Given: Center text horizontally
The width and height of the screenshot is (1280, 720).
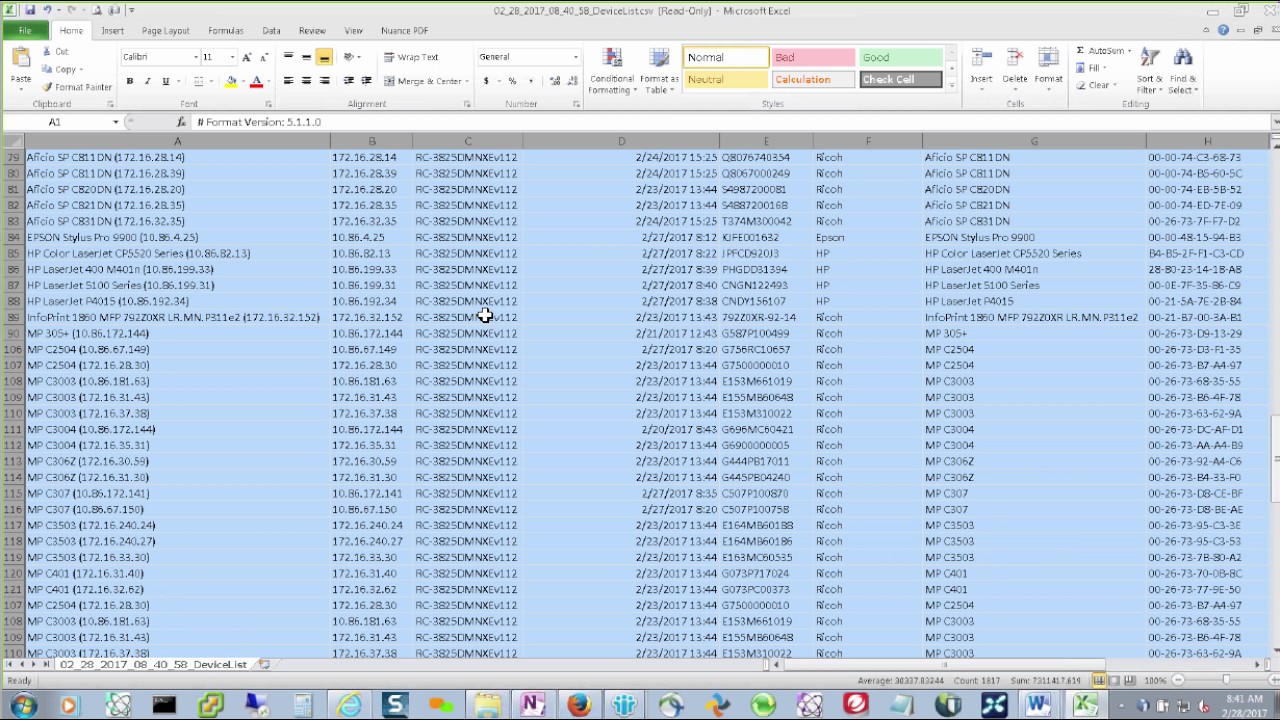Looking at the screenshot, I should point(306,81).
